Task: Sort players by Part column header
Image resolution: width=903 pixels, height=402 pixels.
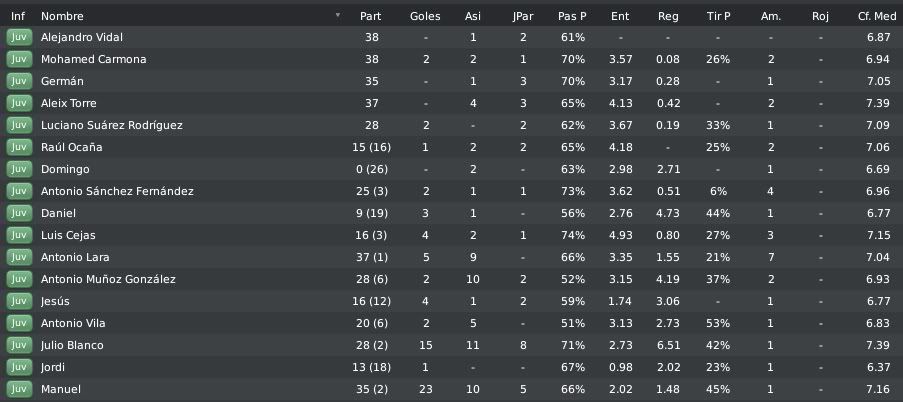Action: pos(370,16)
